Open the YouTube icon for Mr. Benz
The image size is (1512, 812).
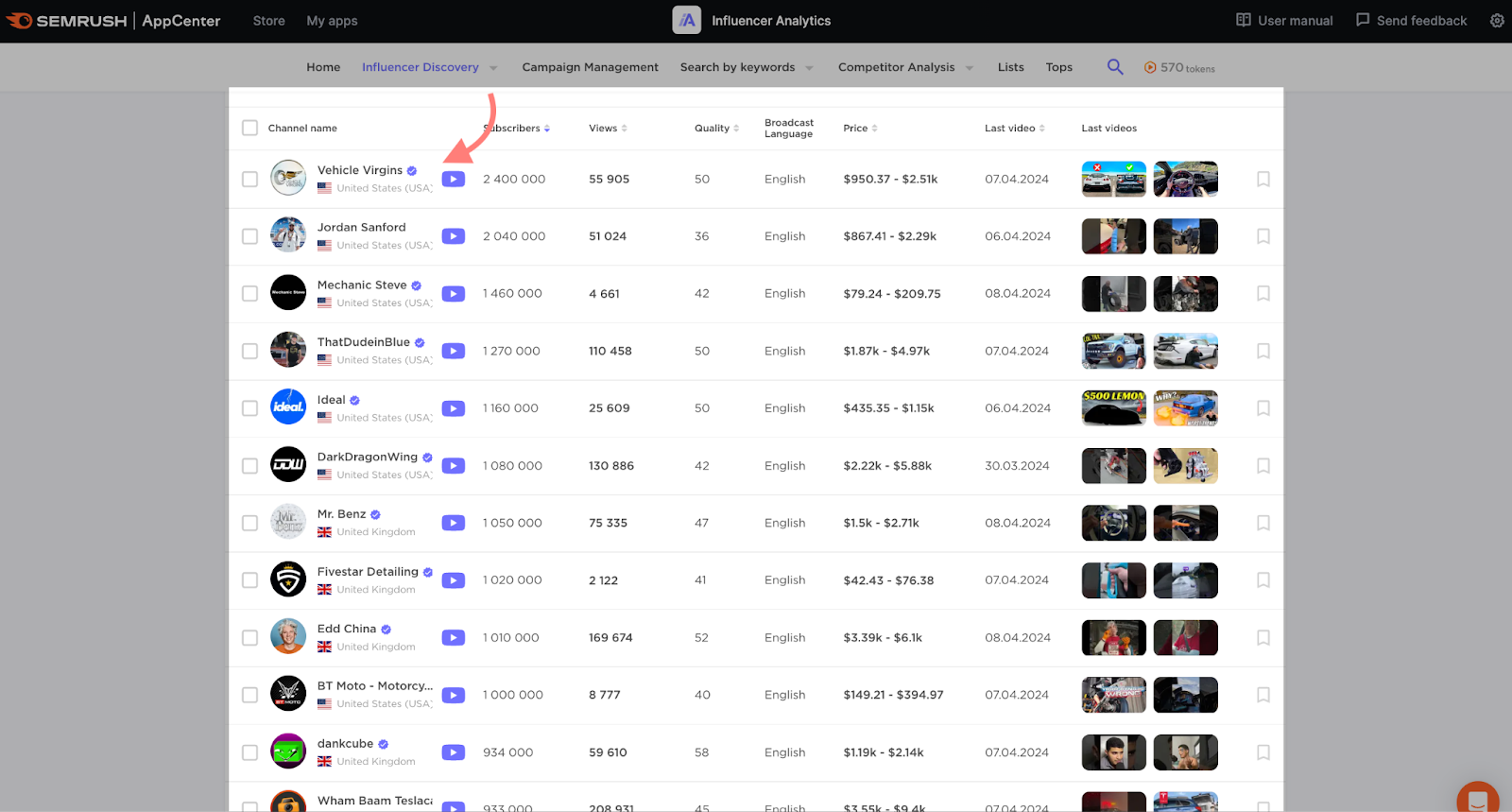(454, 523)
